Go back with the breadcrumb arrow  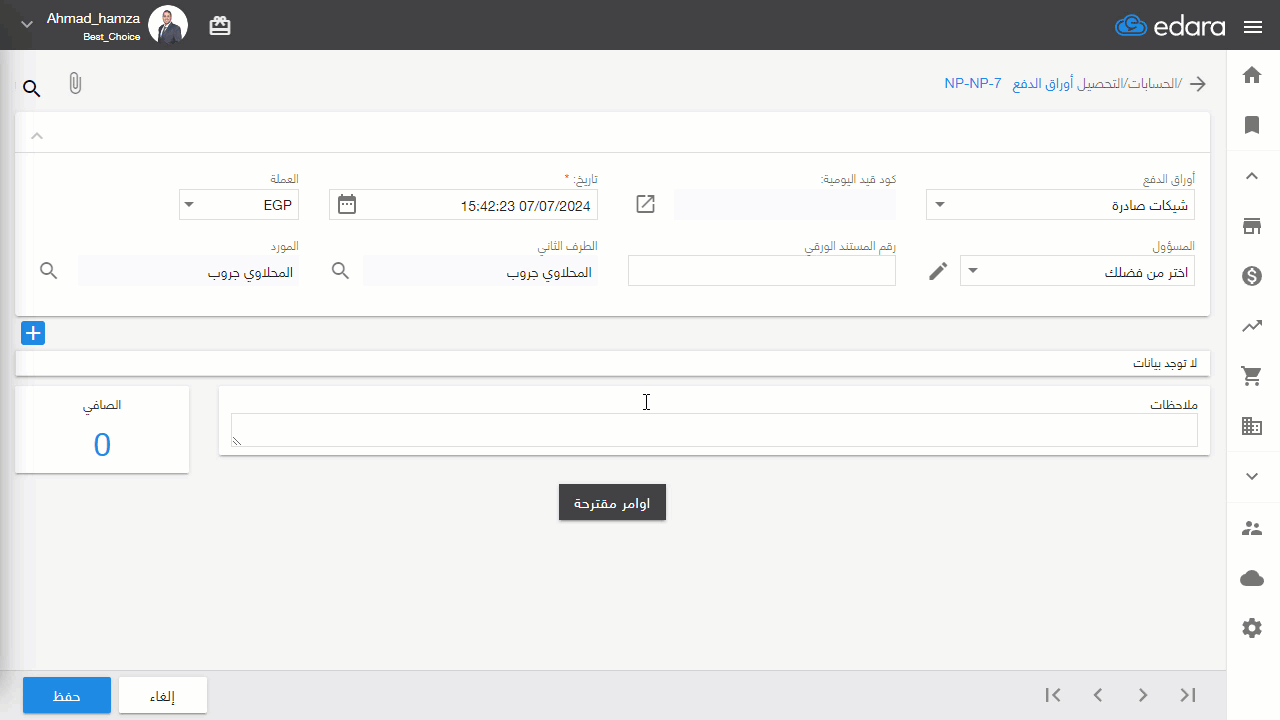tap(1197, 84)
